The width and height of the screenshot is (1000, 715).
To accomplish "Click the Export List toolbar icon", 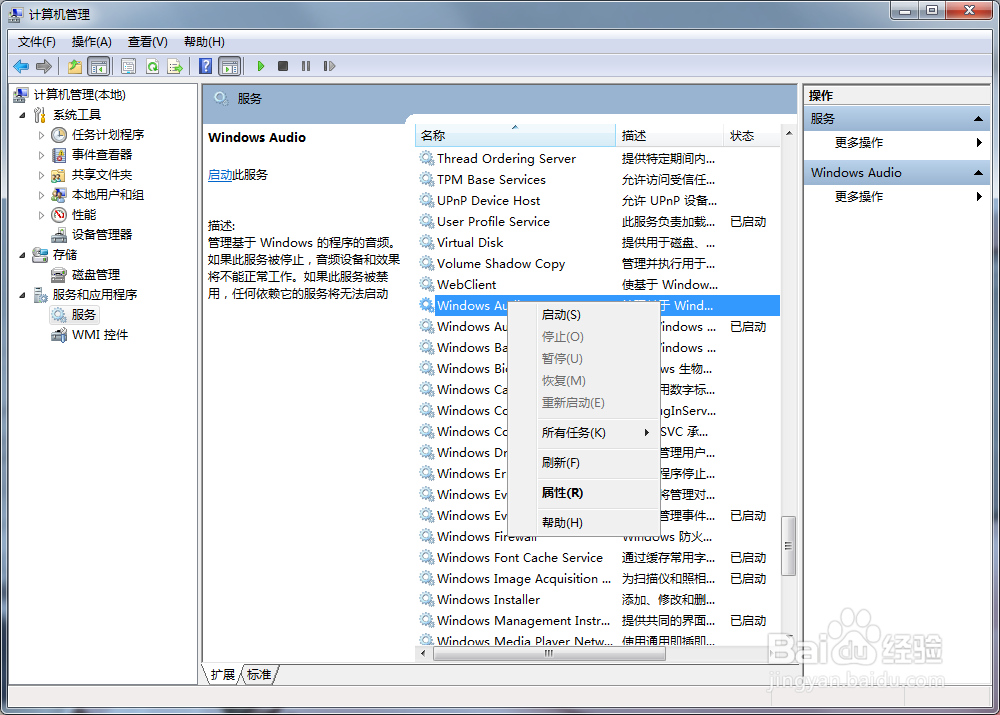I will pos(175,66).
